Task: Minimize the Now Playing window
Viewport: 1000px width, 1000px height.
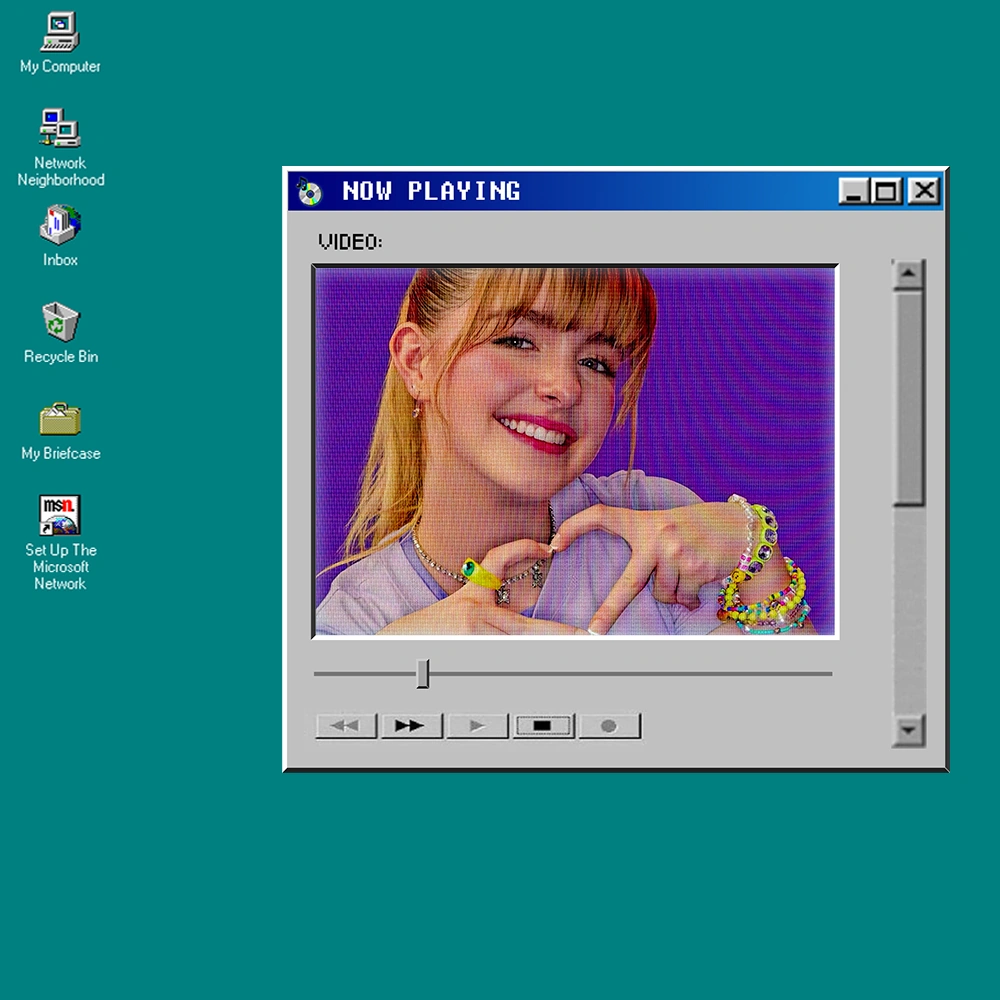Action: 853,191
